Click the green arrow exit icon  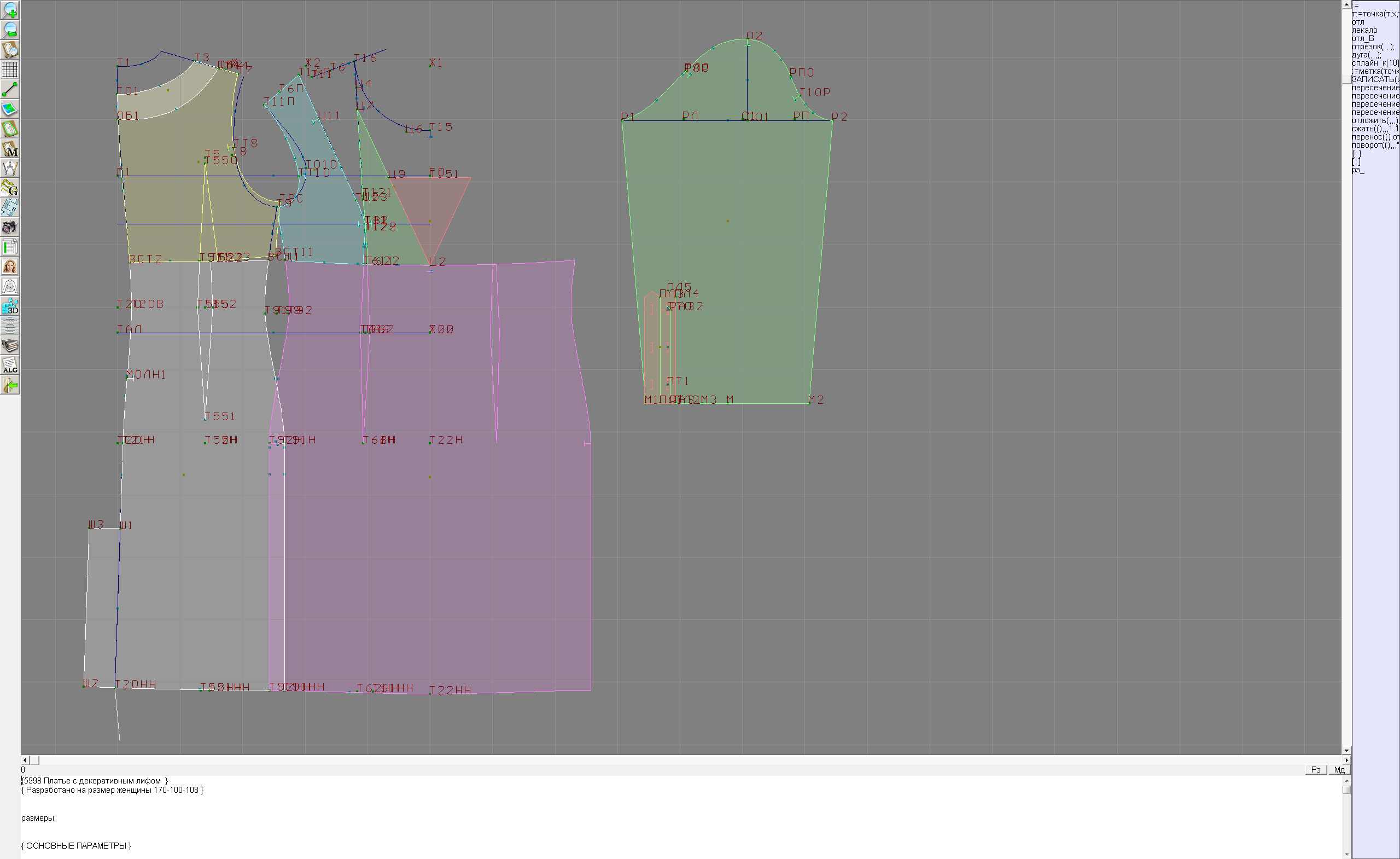(10, 385)
